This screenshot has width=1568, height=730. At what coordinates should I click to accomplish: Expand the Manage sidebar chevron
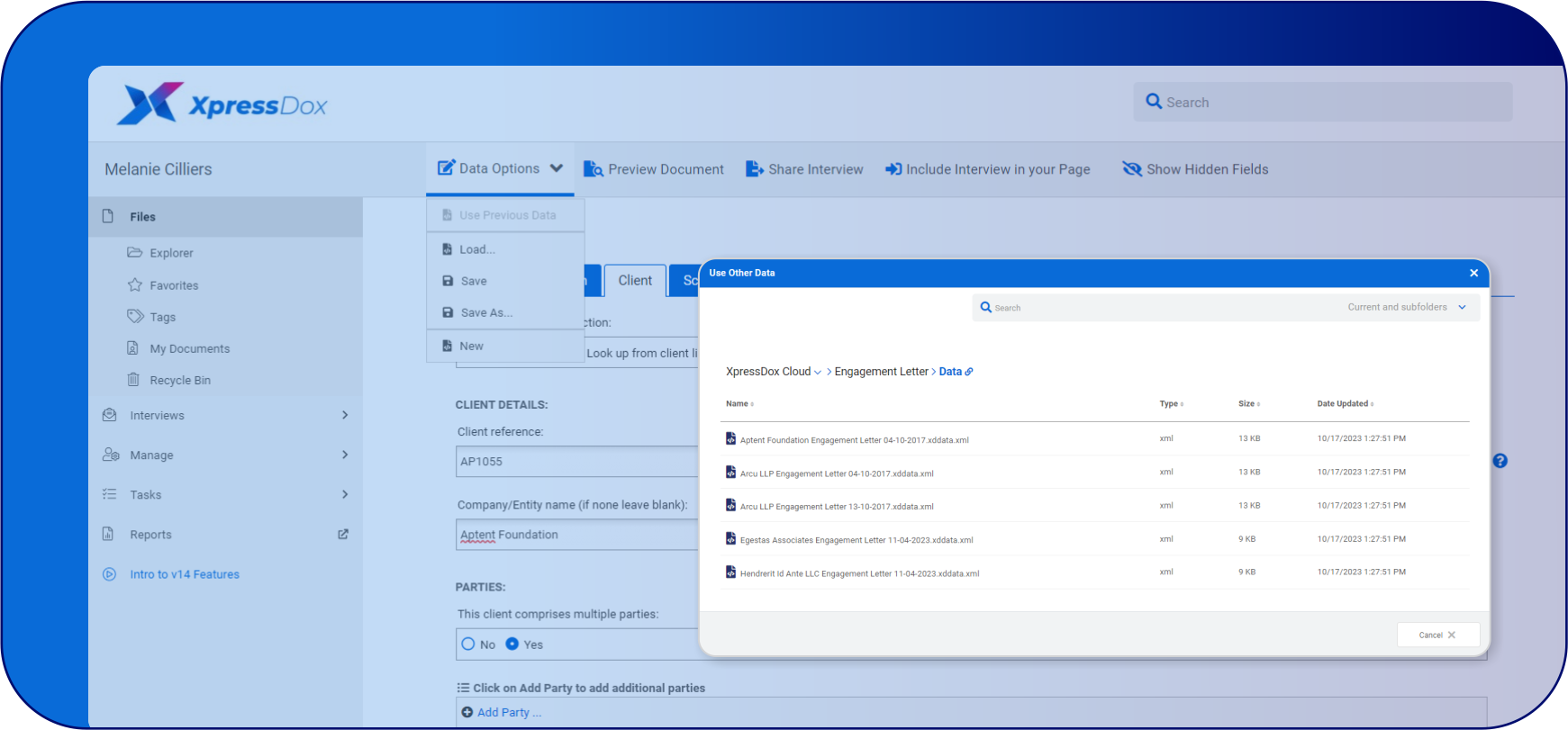point(345,455)
